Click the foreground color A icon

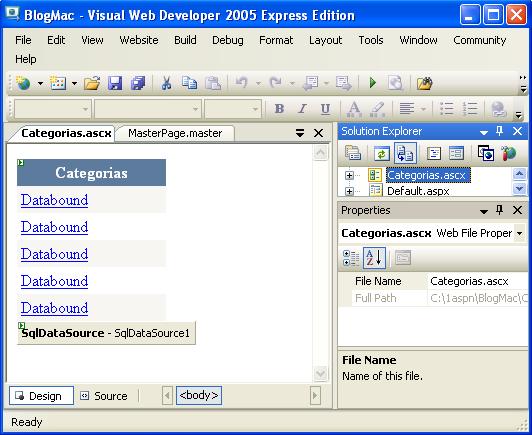(354, 109)
